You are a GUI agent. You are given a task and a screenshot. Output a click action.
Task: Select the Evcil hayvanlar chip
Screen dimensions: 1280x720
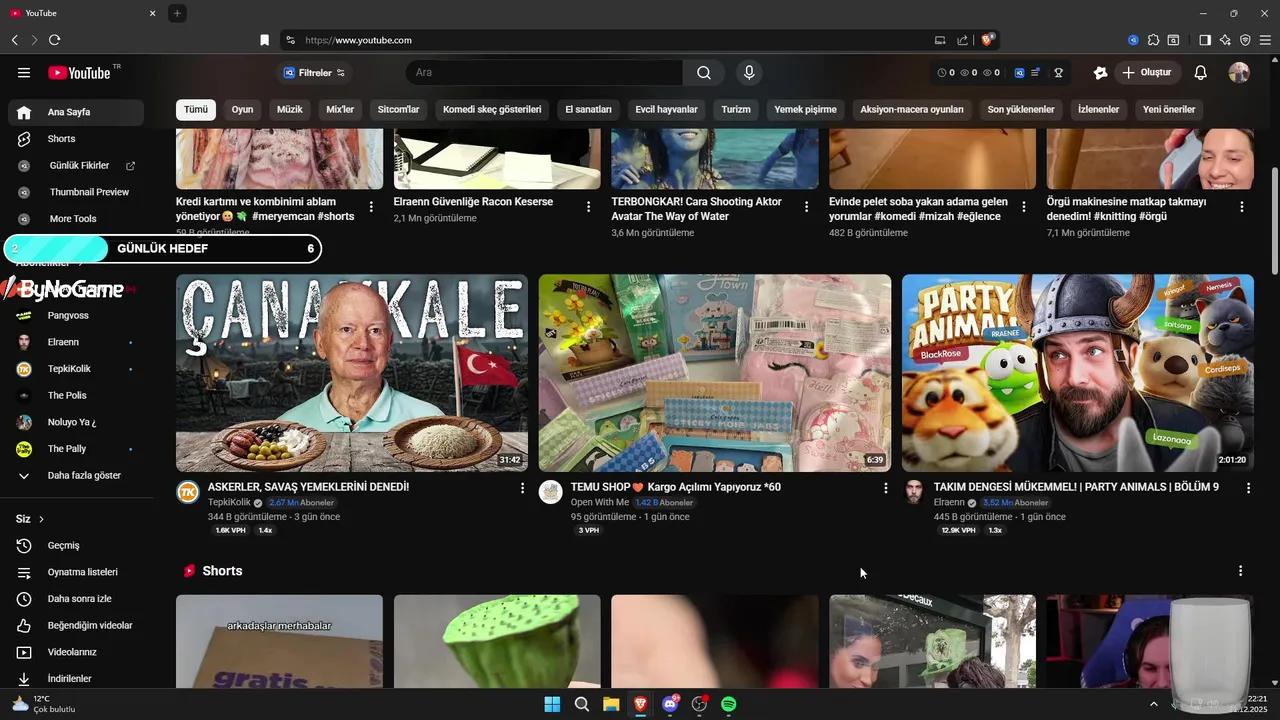point(666,110)
